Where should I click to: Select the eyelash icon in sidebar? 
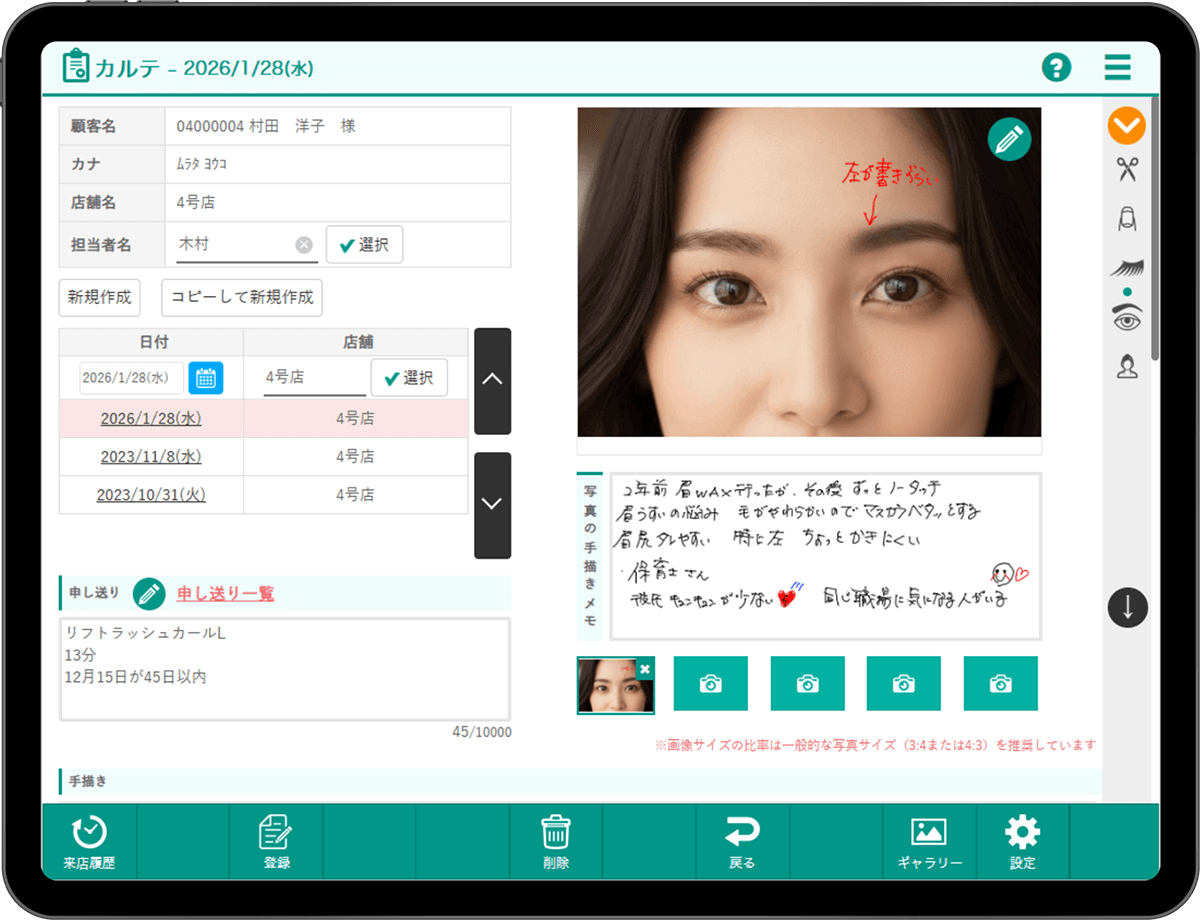tap(1127, 267)
